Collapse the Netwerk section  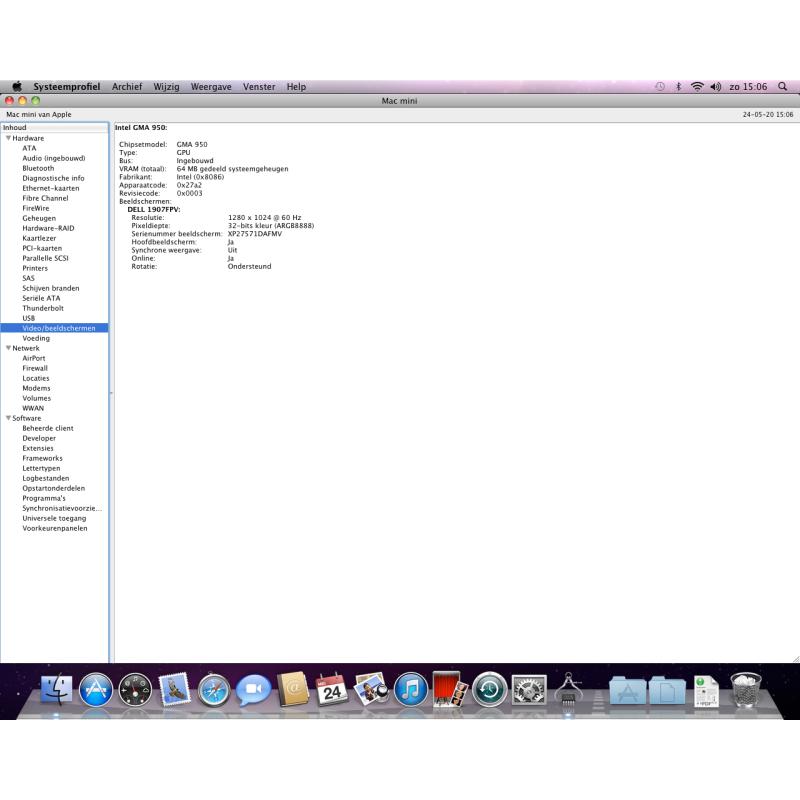(x=8, y=348)
